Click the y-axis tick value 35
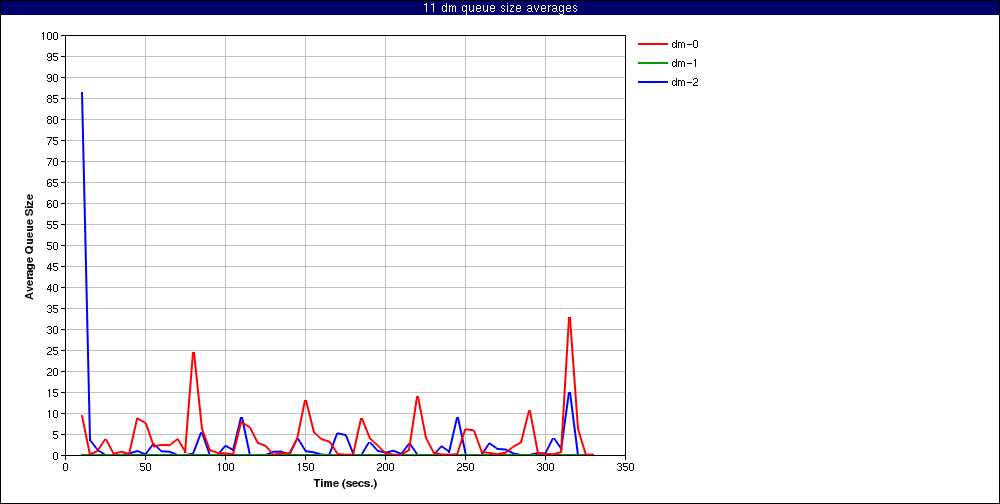 click(54, 309)
